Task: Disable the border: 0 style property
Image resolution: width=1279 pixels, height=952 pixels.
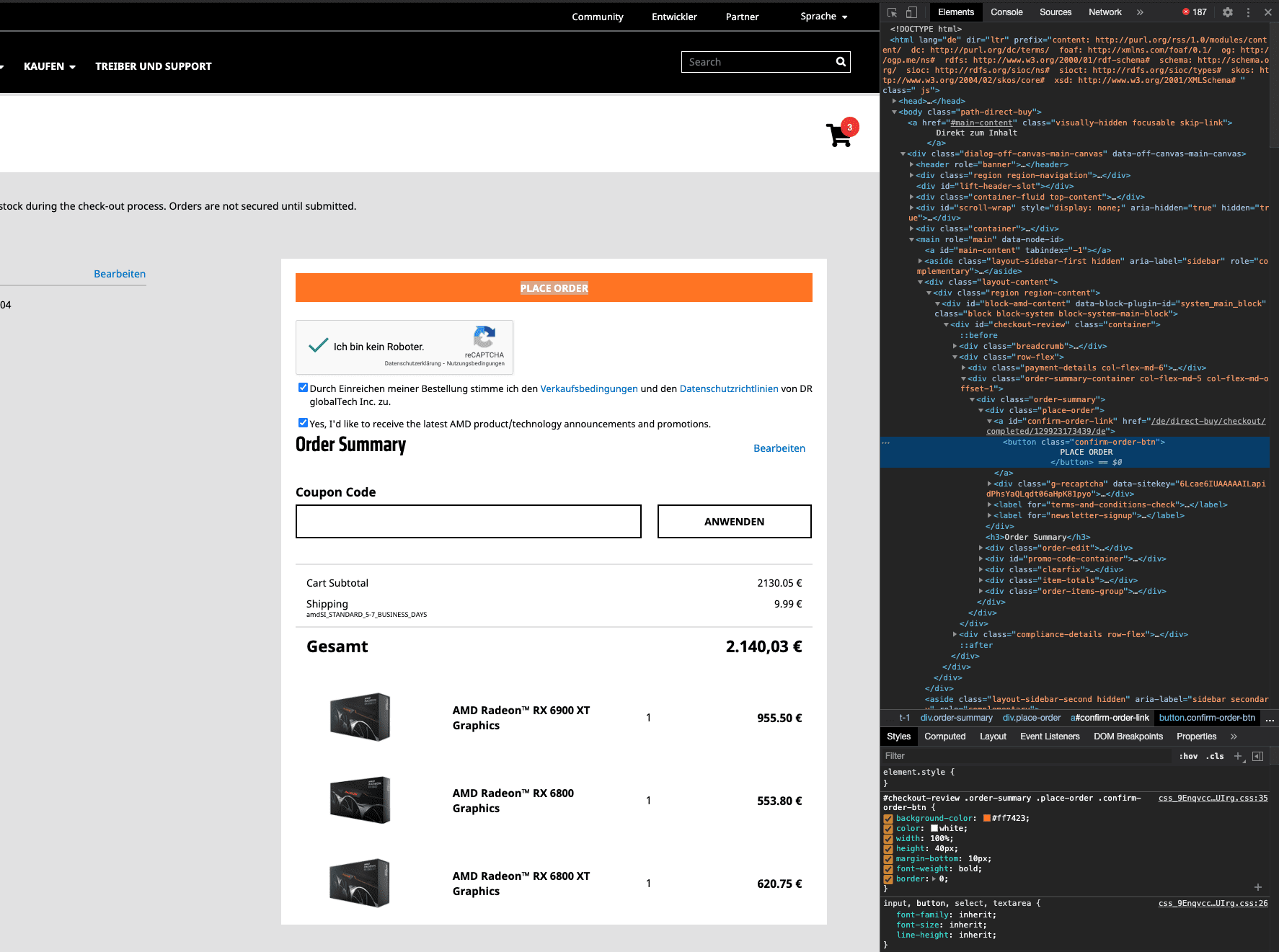Action: tap(888, 879)
